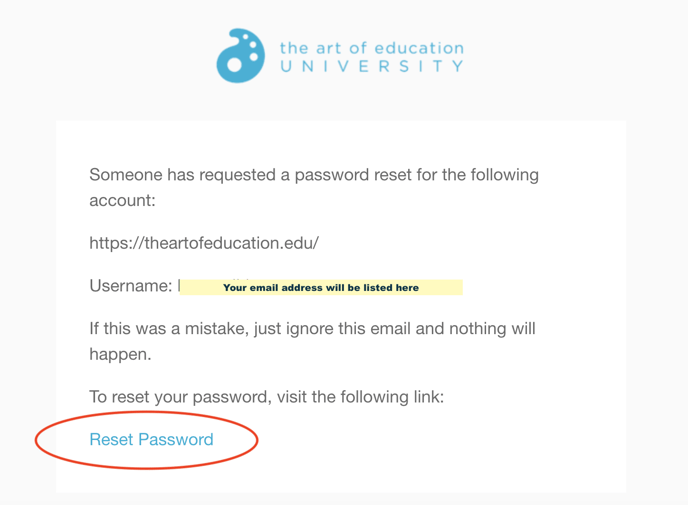The height and width of the screenshot is (505, 688).
Task: Click the word "account:" in first paragraph
Action: tap(122, 201)
